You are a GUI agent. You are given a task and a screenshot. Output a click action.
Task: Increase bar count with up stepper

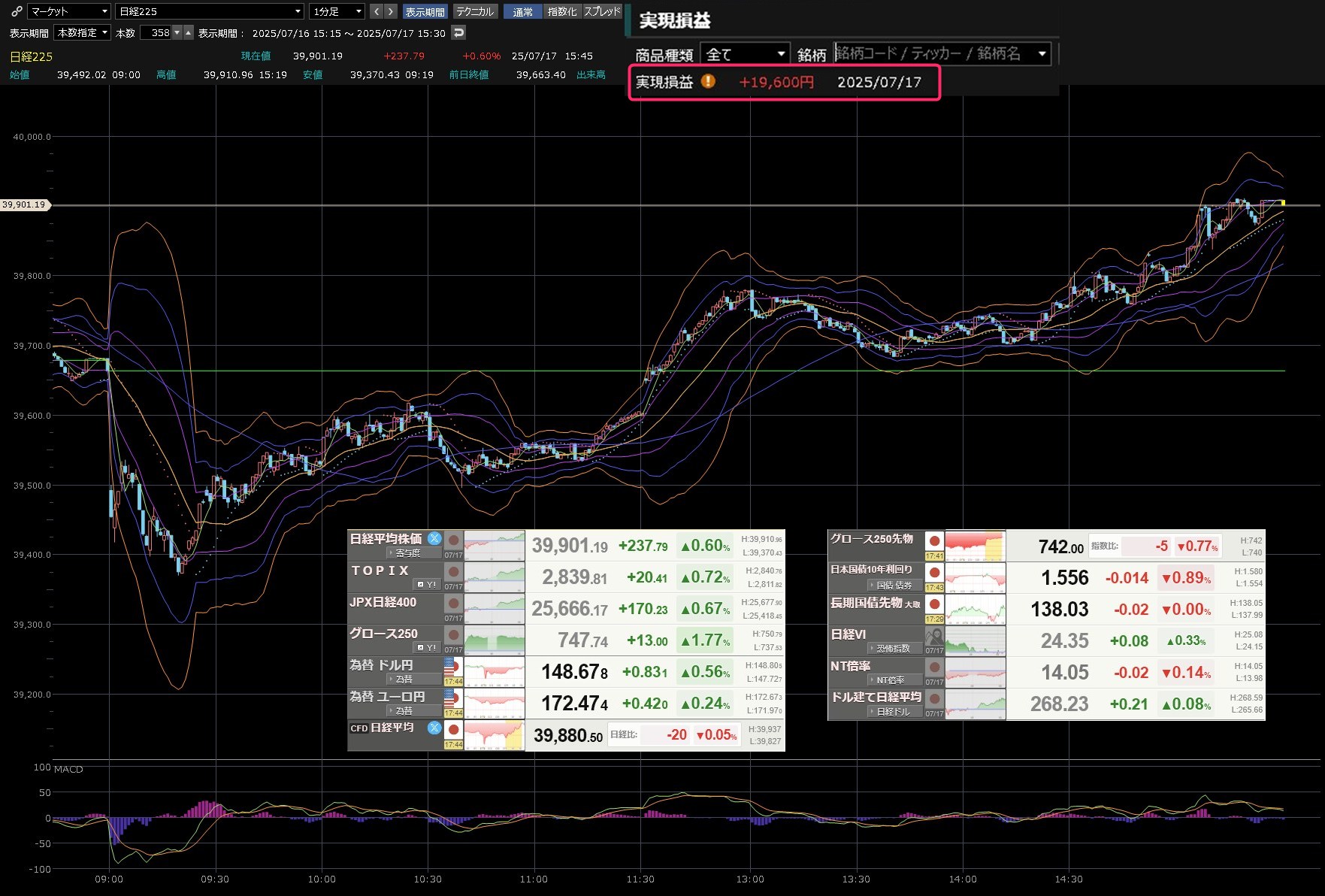pos(189,32)
